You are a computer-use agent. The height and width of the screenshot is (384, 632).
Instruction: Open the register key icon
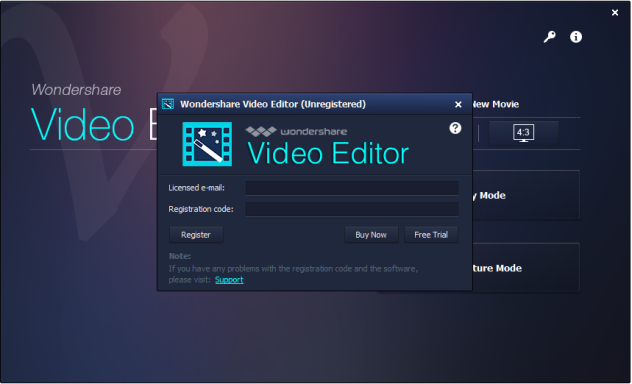coord(549,37)
